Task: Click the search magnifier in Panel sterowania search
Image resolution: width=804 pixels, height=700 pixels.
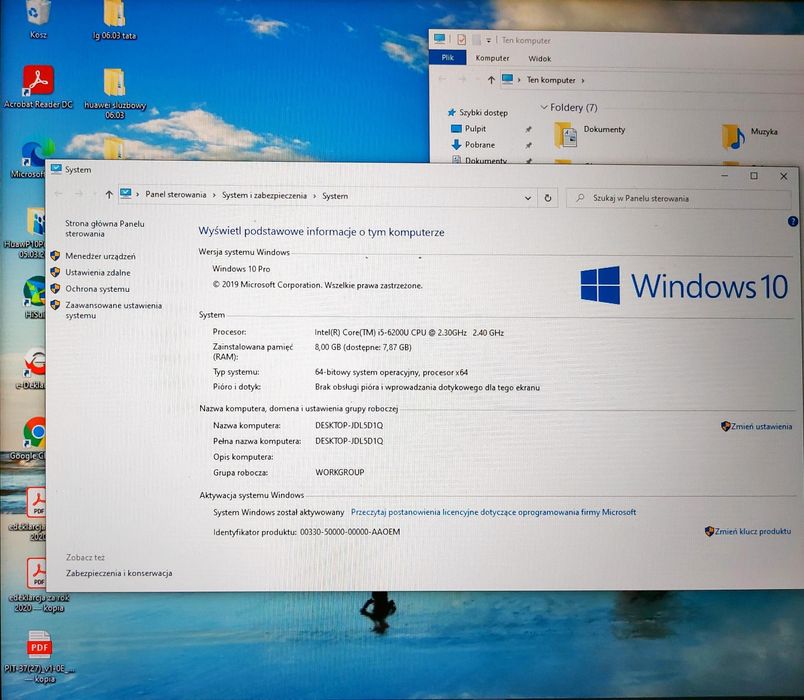Action: click(580, 198)
